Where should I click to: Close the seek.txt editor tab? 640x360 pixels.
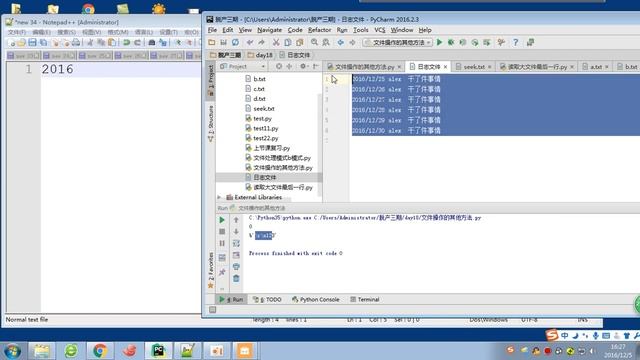click(x=489, y=67)
